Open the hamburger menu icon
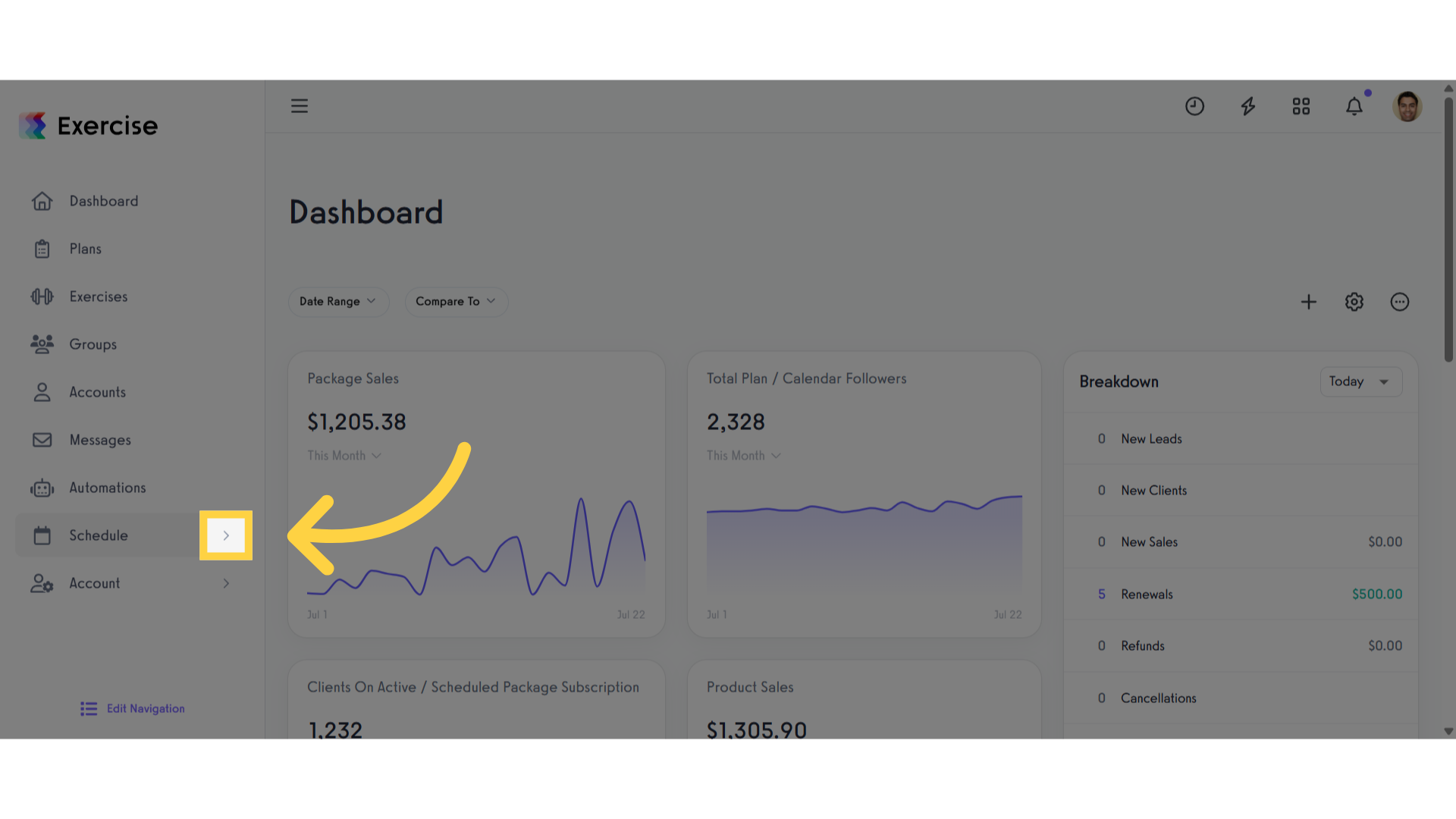Viewport: 1456px width, 819px height. pyautogui.click(x=300, y=106)
